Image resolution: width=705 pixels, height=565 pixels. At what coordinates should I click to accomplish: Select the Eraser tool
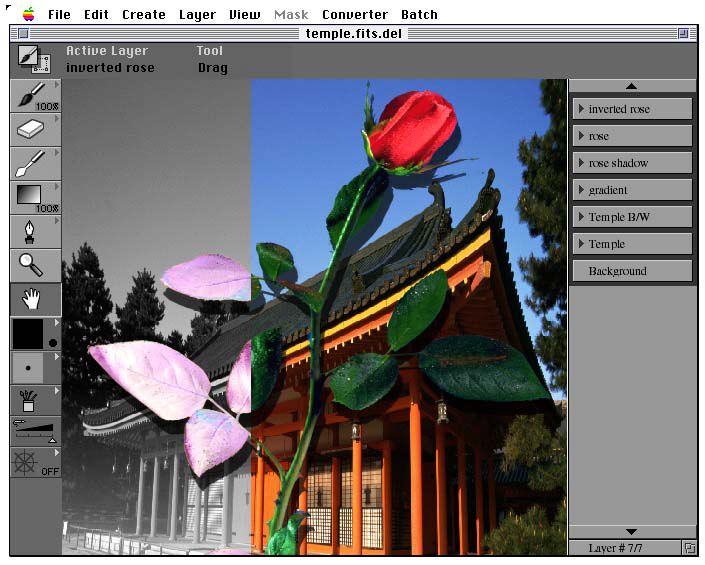[x=35, y=130]
